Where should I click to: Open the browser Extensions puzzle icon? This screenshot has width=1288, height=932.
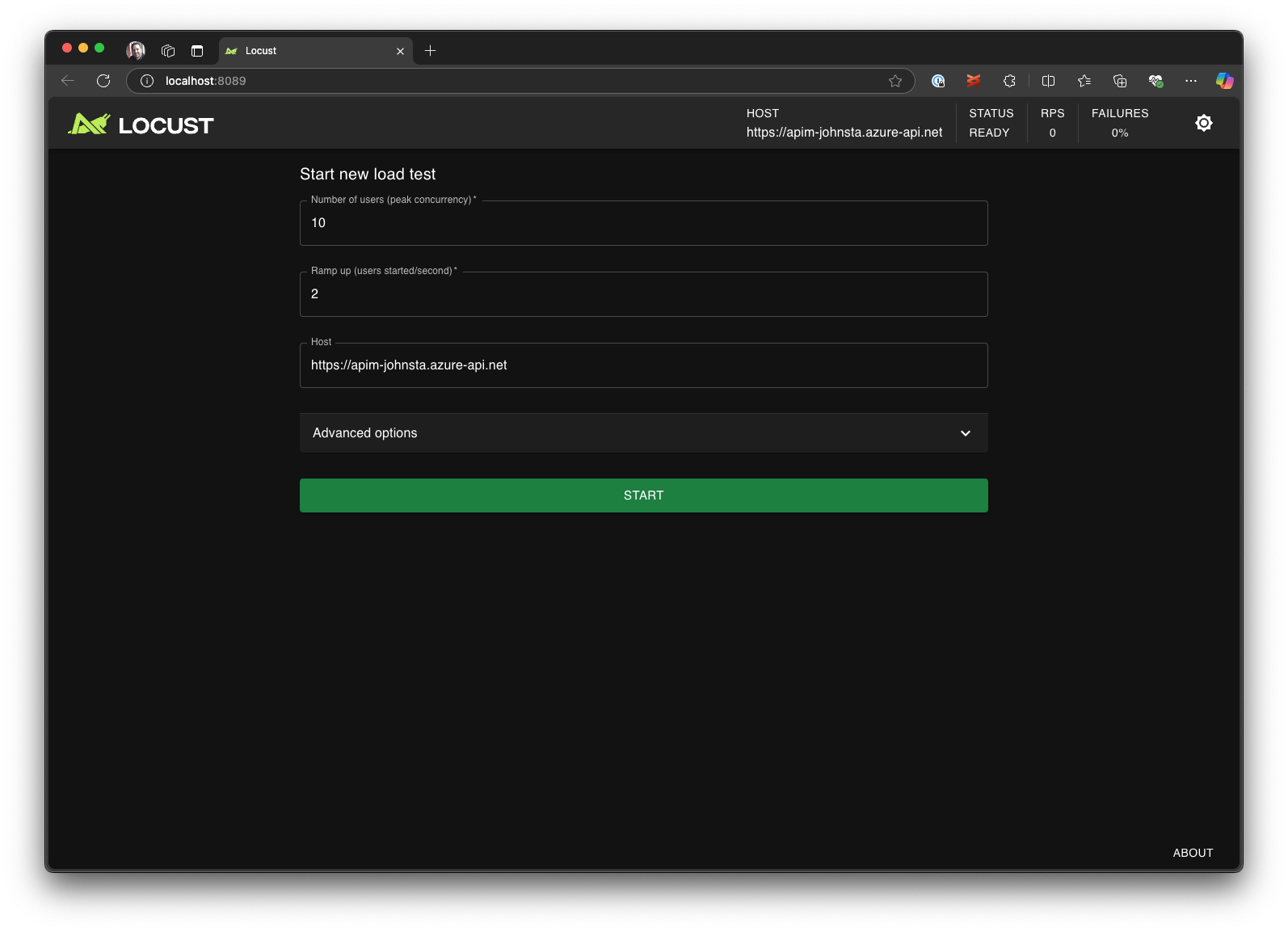(x=1009, y=81)
